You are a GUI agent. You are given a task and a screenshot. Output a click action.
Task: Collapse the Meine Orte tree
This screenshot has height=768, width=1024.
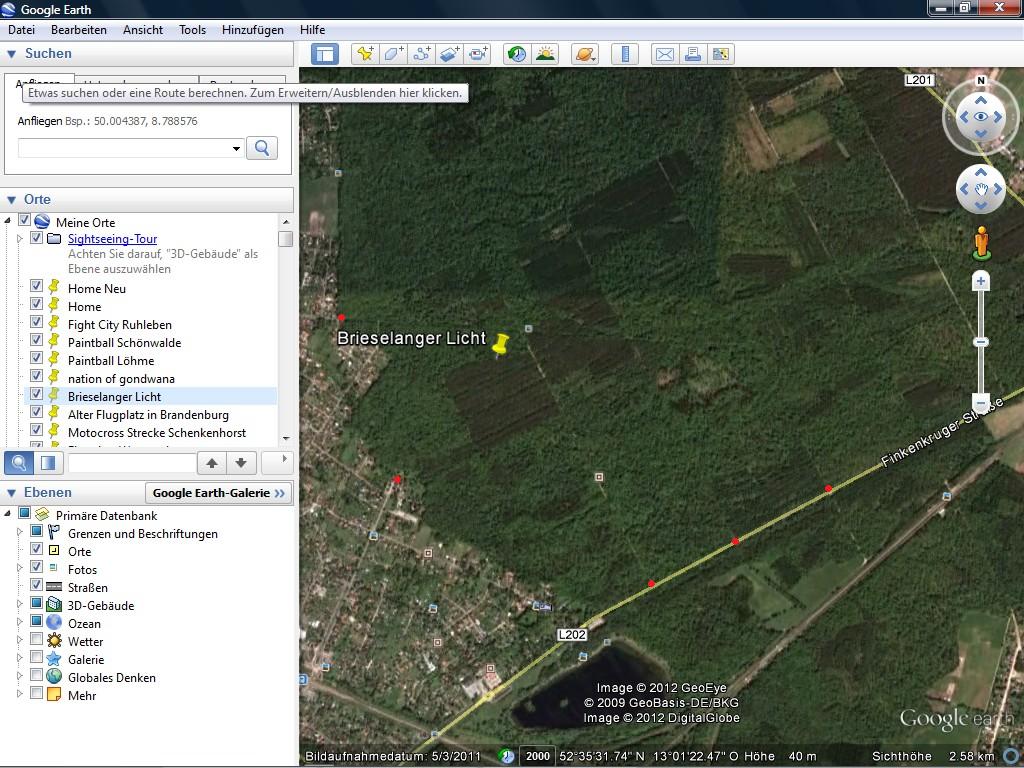tap(8, 221)
